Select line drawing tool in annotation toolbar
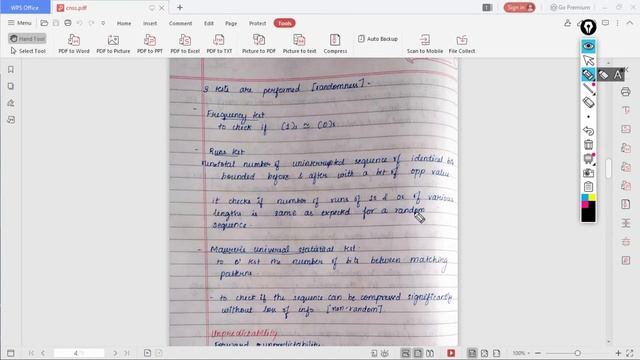The height and width of the screenshot is (360, 640). click(588, 89)
